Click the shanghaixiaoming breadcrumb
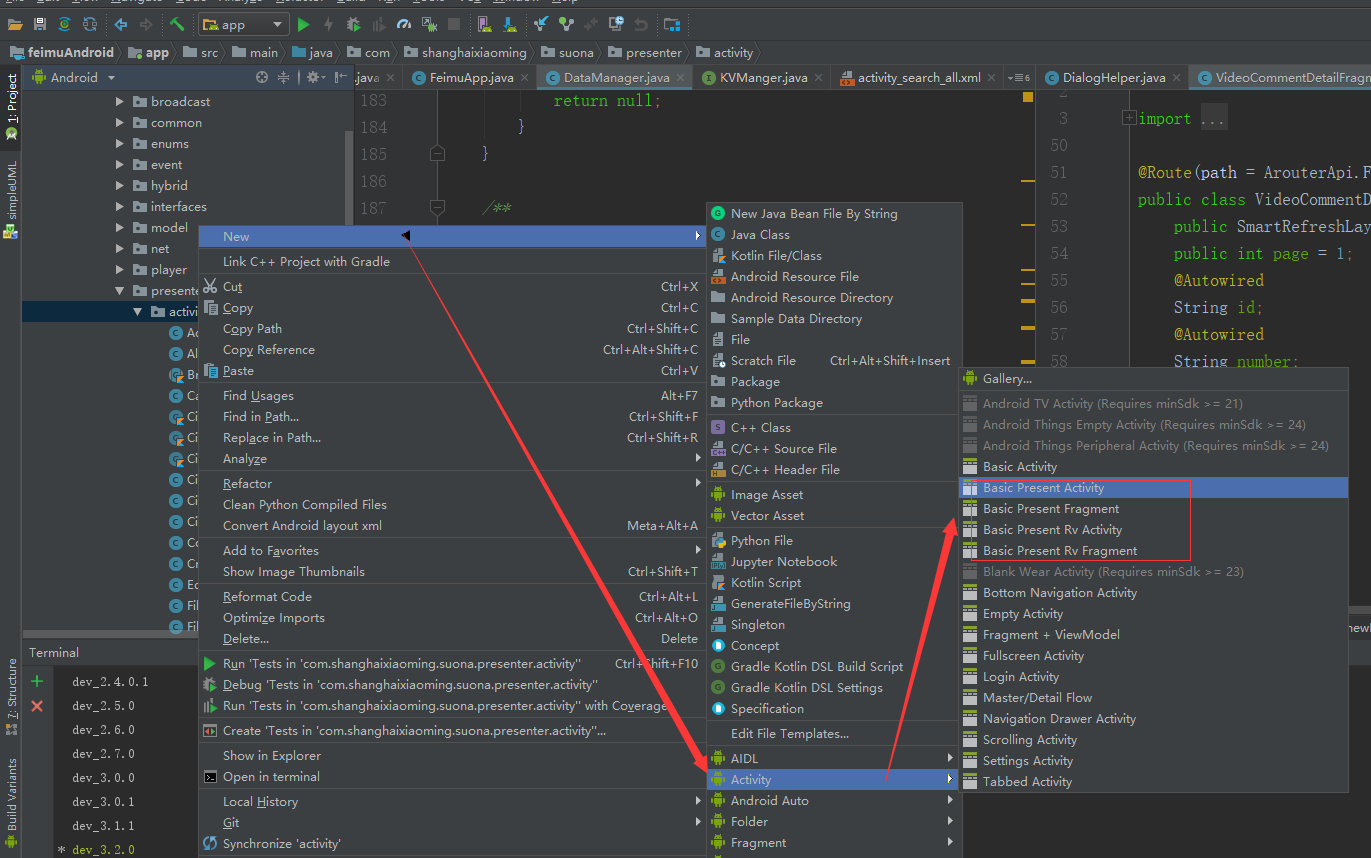 pyautogui.click(x=465, y=53)
